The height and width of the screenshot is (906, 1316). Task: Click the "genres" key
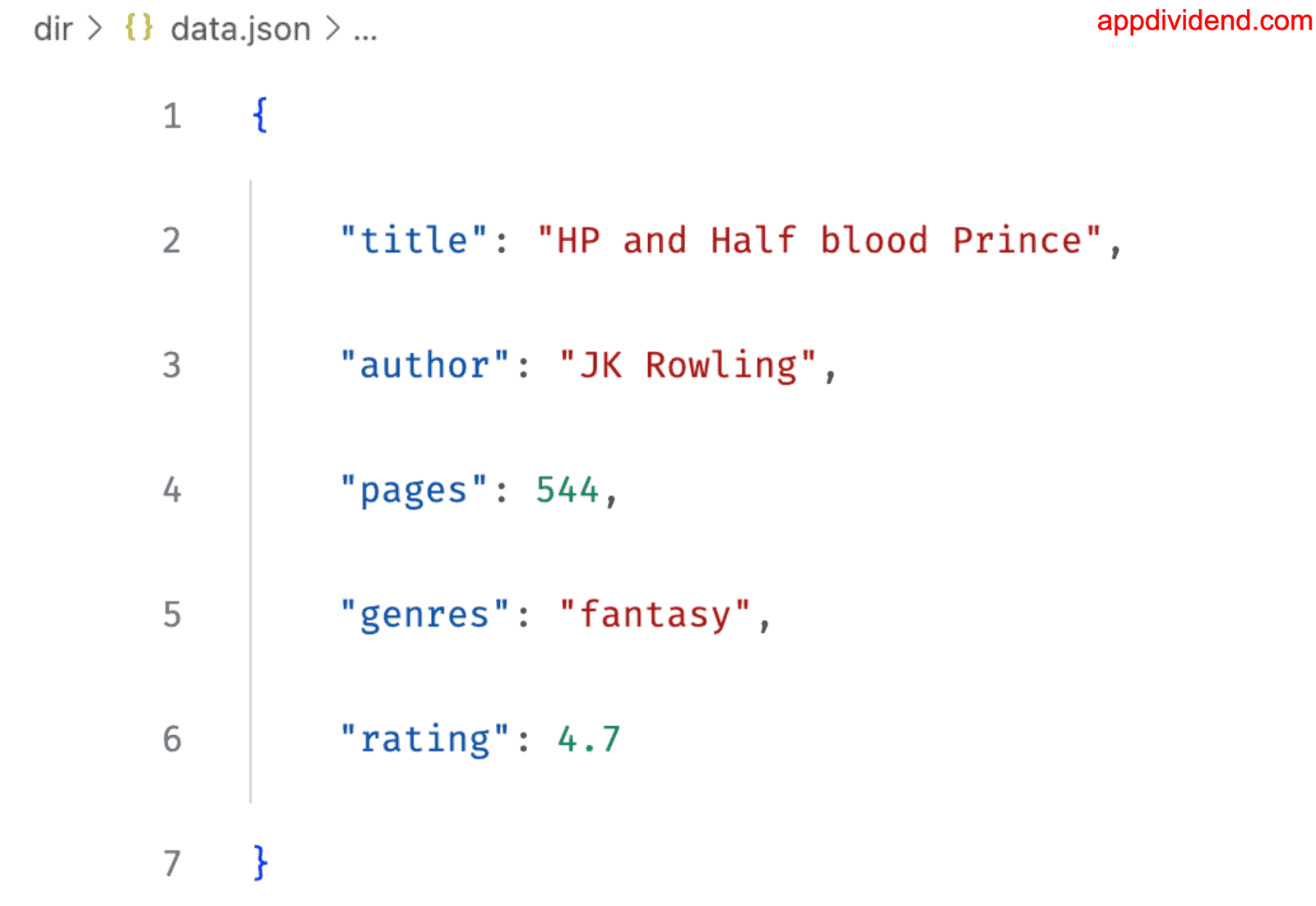425,615
